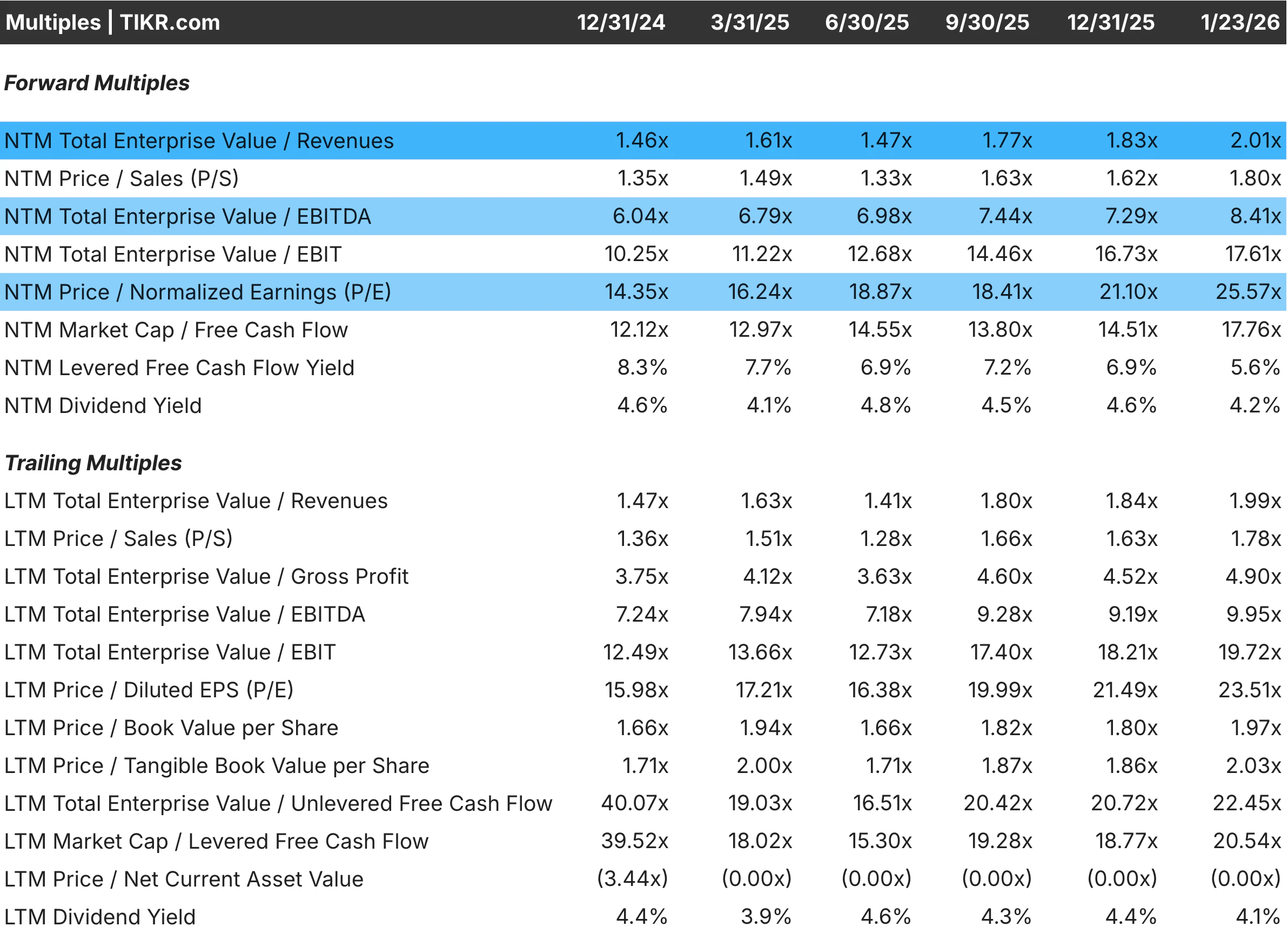The width and height of the screenshot is (1288, 933).
Task: Select the 25.57x NTM P/E value
Action: coord(1250,292)
